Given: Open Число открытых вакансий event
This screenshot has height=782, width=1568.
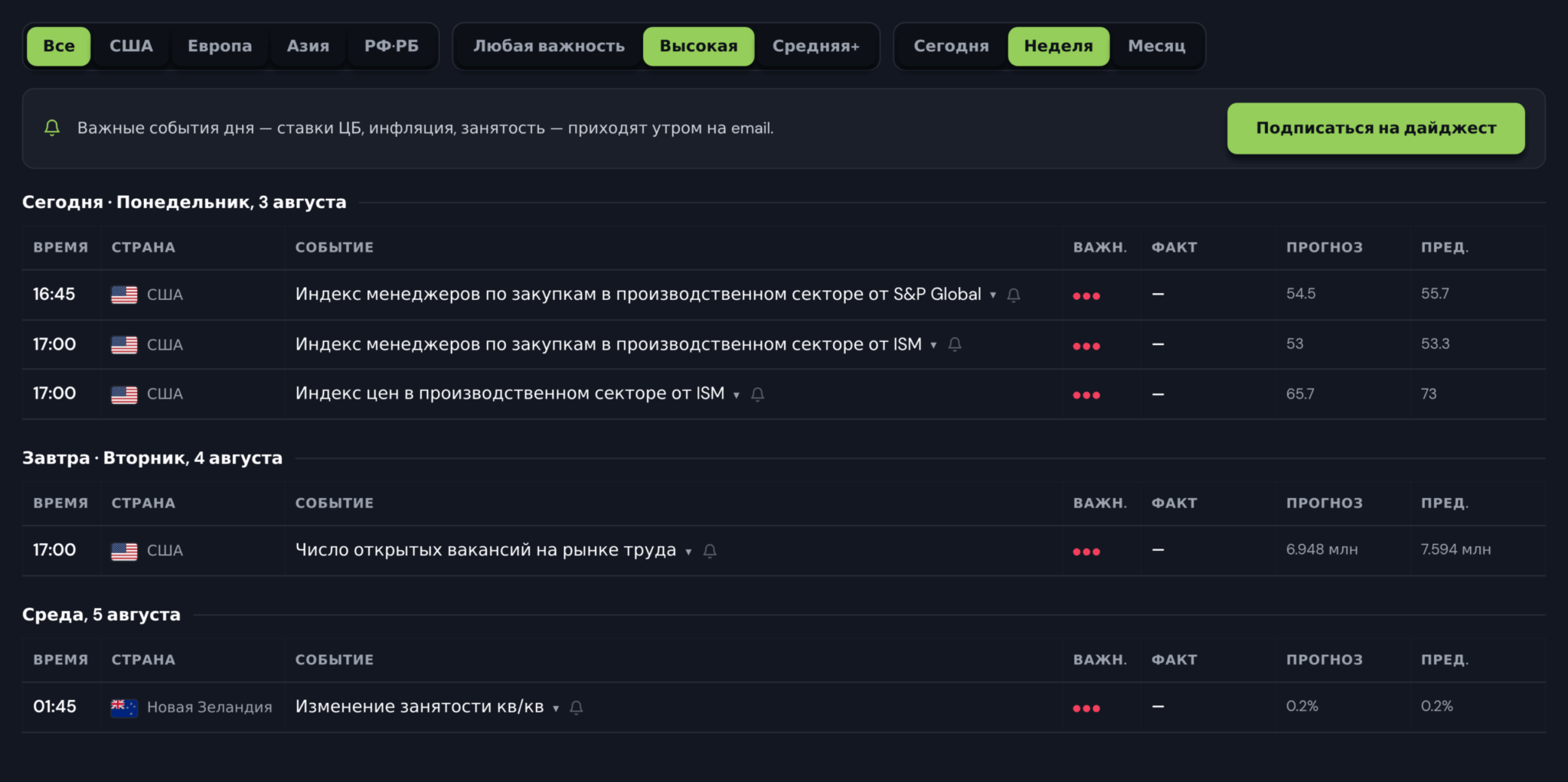Looking at the screenshot, I should point(485,550).
